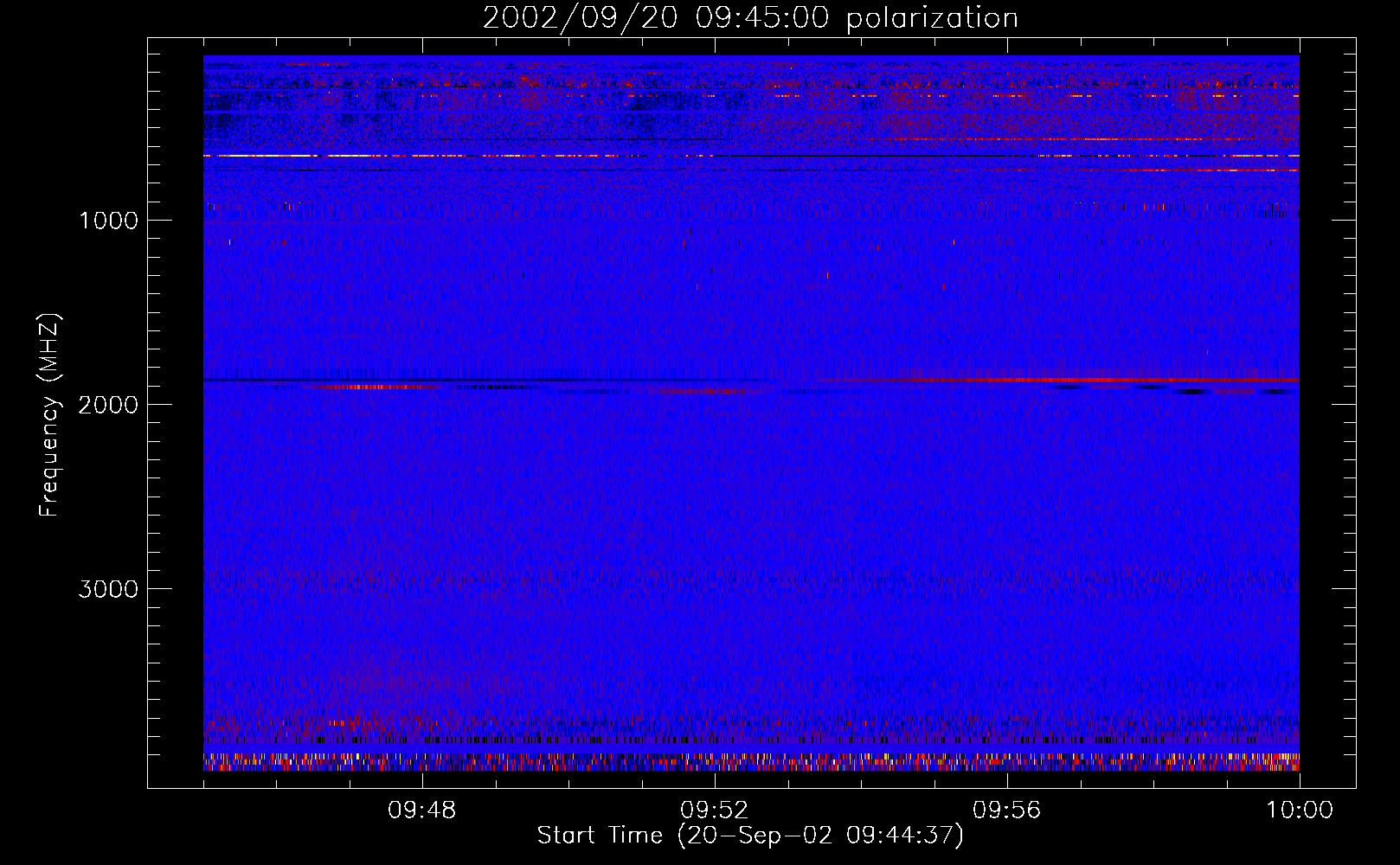Click the 'Frequency (MHZ)' axis title
The height and width of the screenshot is (865, 1400).
49,415
